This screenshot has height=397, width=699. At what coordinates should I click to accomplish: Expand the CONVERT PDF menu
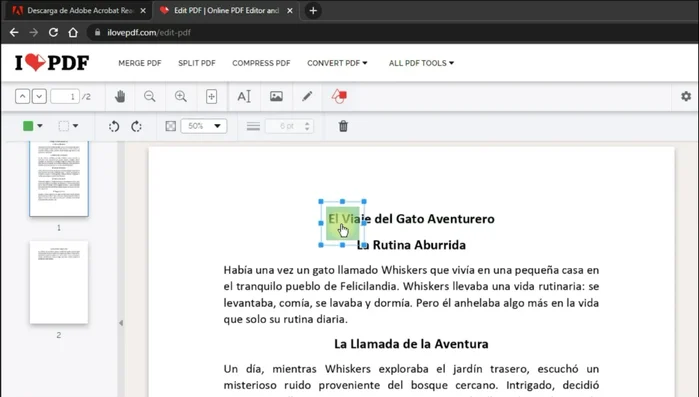337,63
